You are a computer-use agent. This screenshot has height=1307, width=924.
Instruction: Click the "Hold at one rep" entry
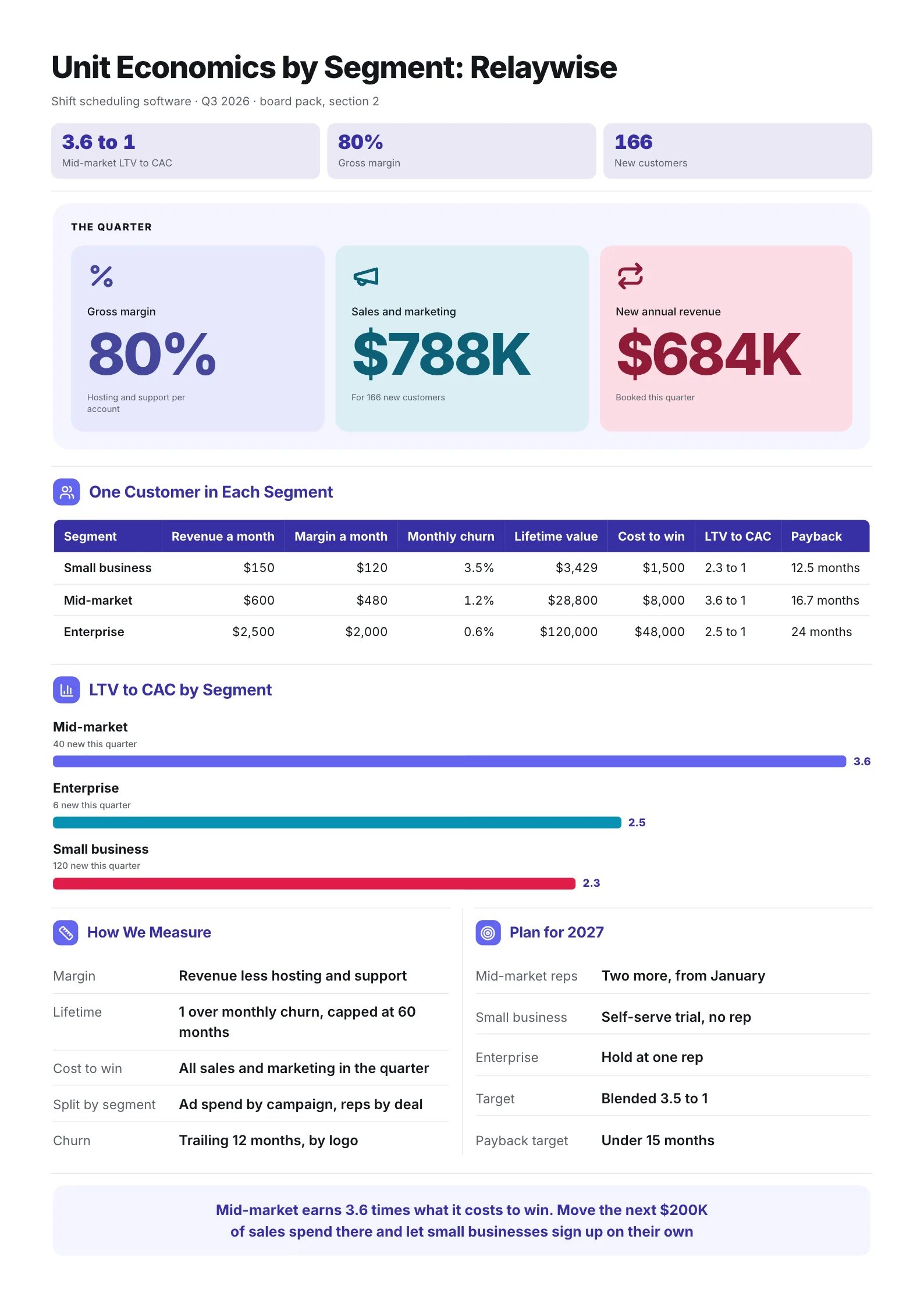tap(652, 1057)
